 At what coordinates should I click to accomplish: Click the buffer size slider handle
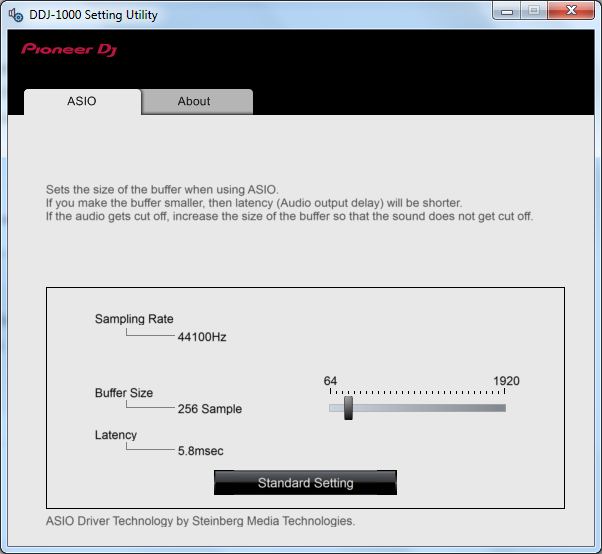pos(348,408)
